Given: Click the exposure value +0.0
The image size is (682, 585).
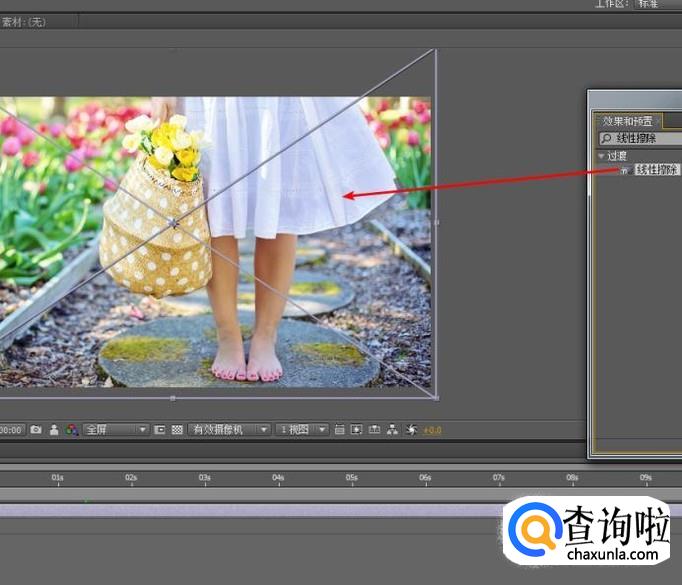Looking at the screenshot, I should [432, 430].
